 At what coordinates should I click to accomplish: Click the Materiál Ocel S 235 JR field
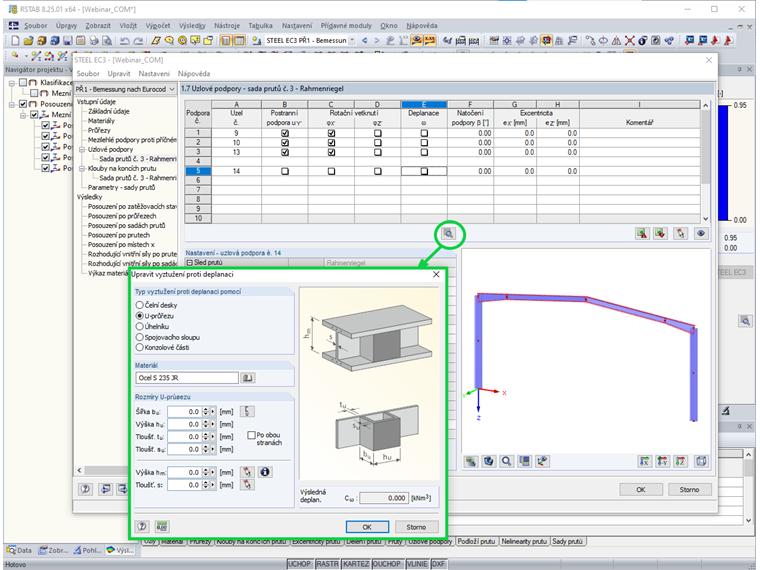point(187,378)
